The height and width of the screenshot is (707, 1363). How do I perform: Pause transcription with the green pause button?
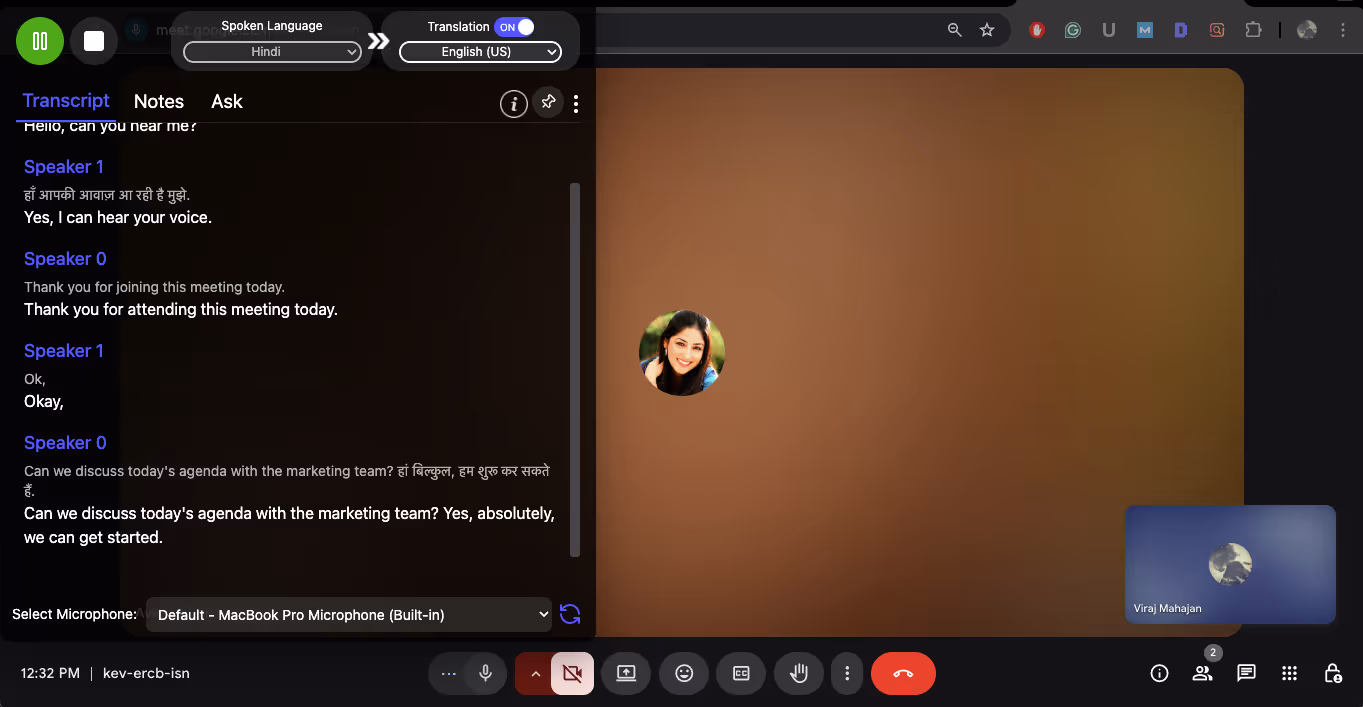(x=40, y=41)
